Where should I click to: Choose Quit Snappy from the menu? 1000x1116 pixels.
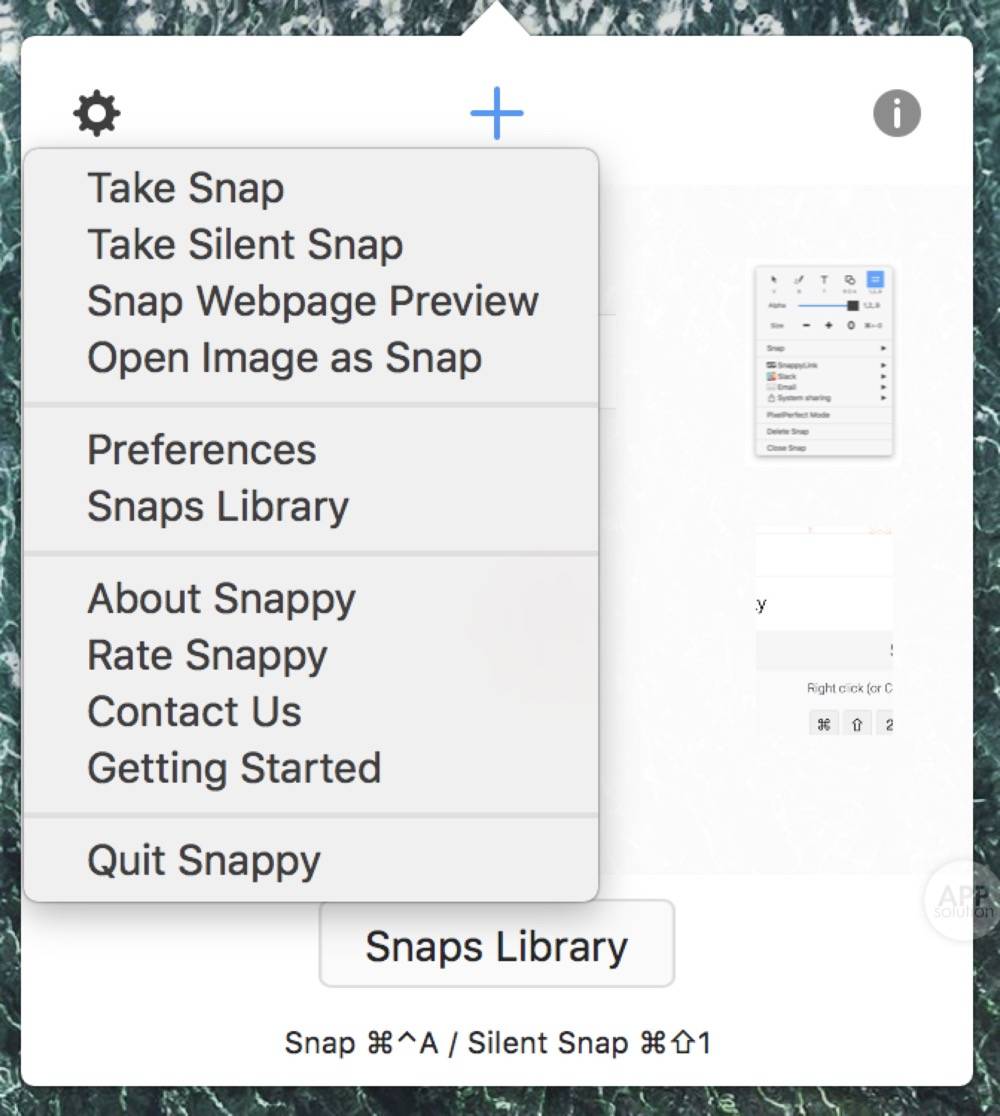[x=204, y=859]
